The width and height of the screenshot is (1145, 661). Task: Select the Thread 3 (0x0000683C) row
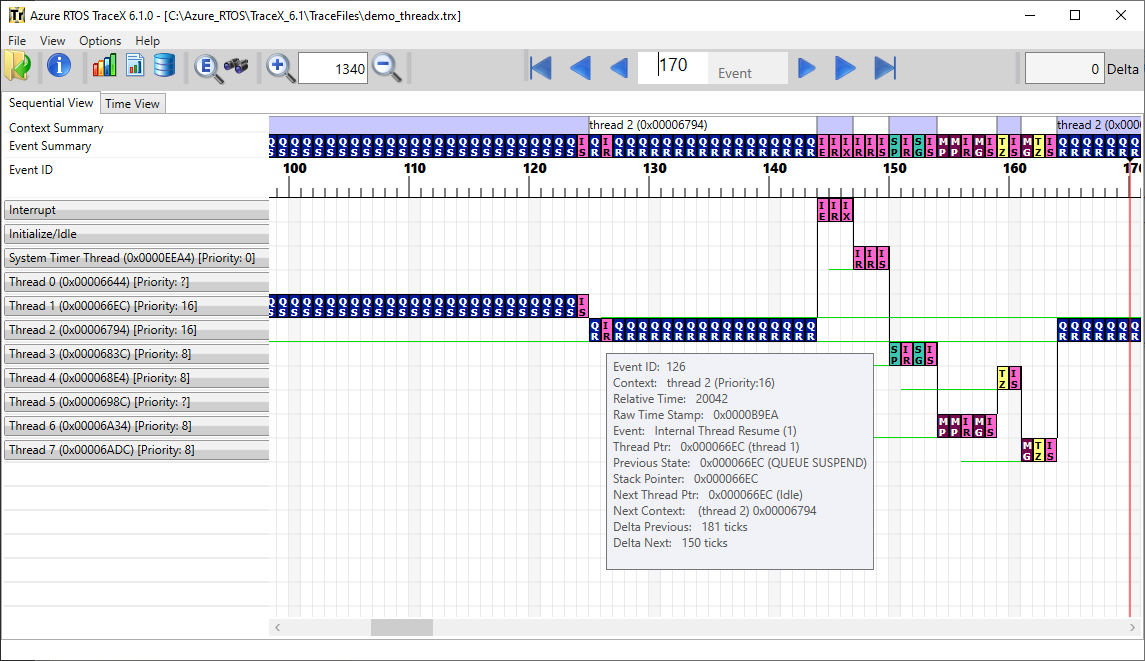pos(137,354)
